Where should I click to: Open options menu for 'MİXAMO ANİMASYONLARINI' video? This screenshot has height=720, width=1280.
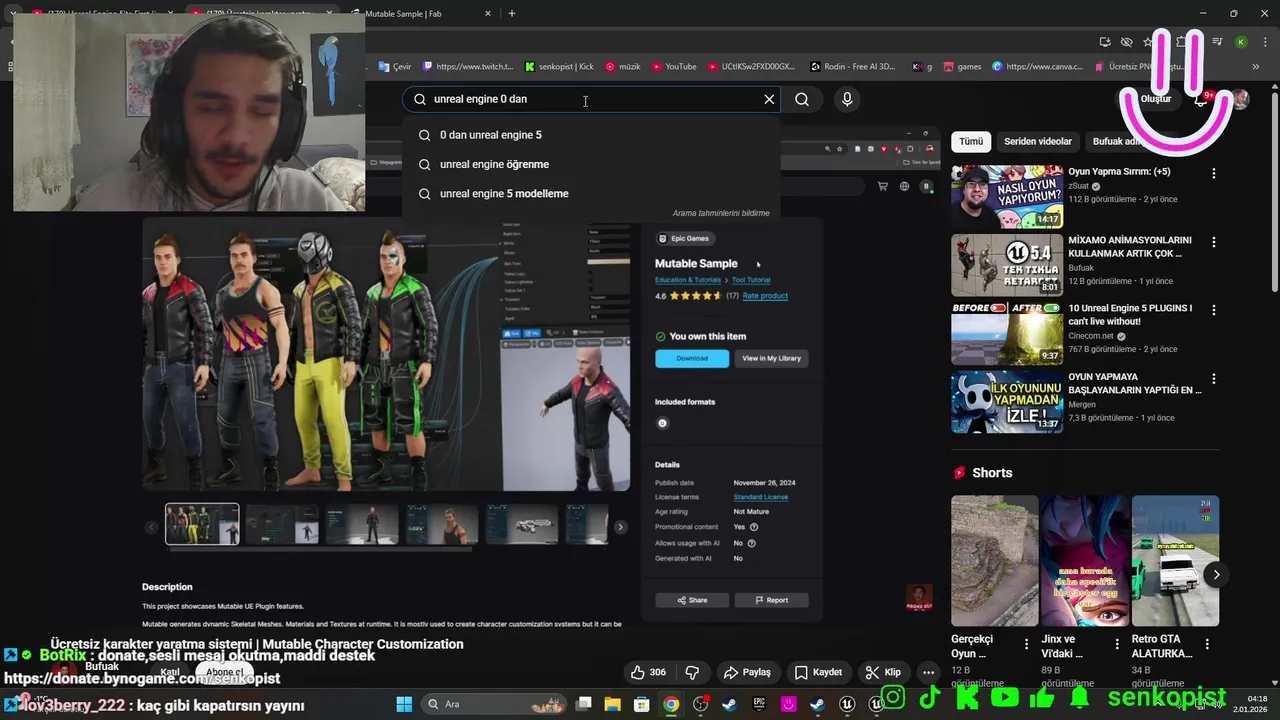point(1214,242)
